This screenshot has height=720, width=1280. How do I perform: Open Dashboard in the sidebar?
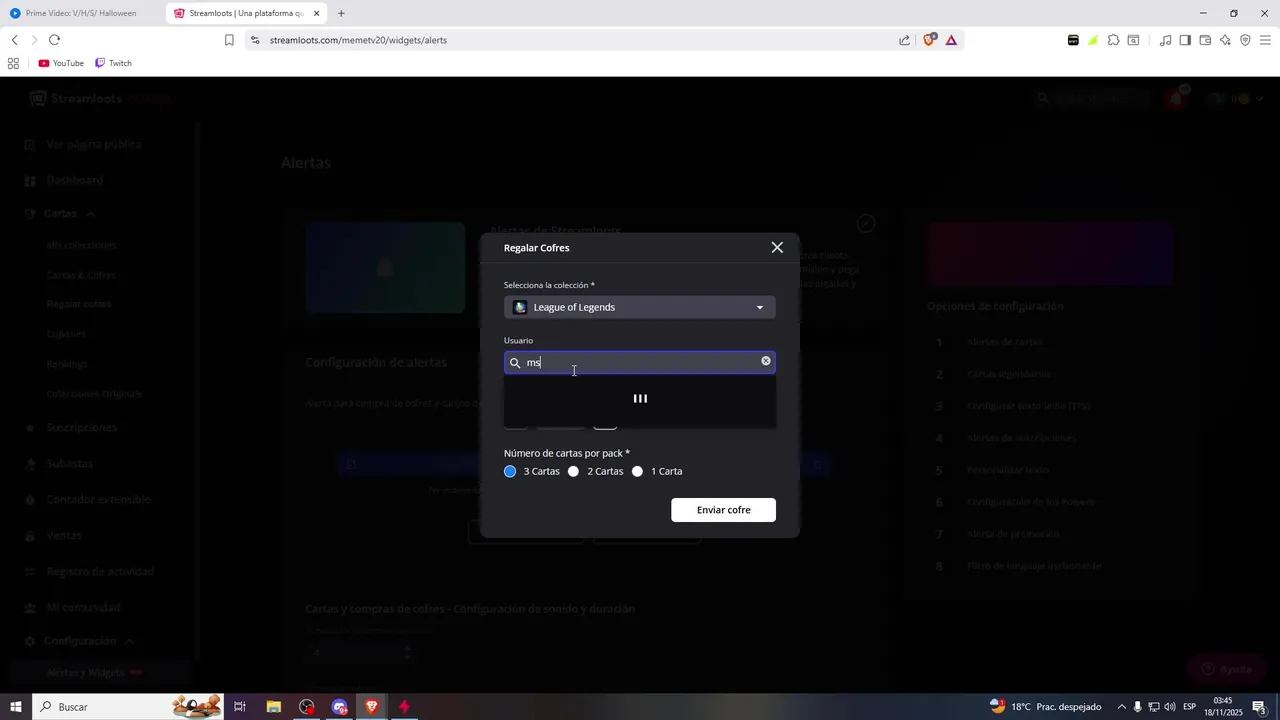tap(74, 180)
